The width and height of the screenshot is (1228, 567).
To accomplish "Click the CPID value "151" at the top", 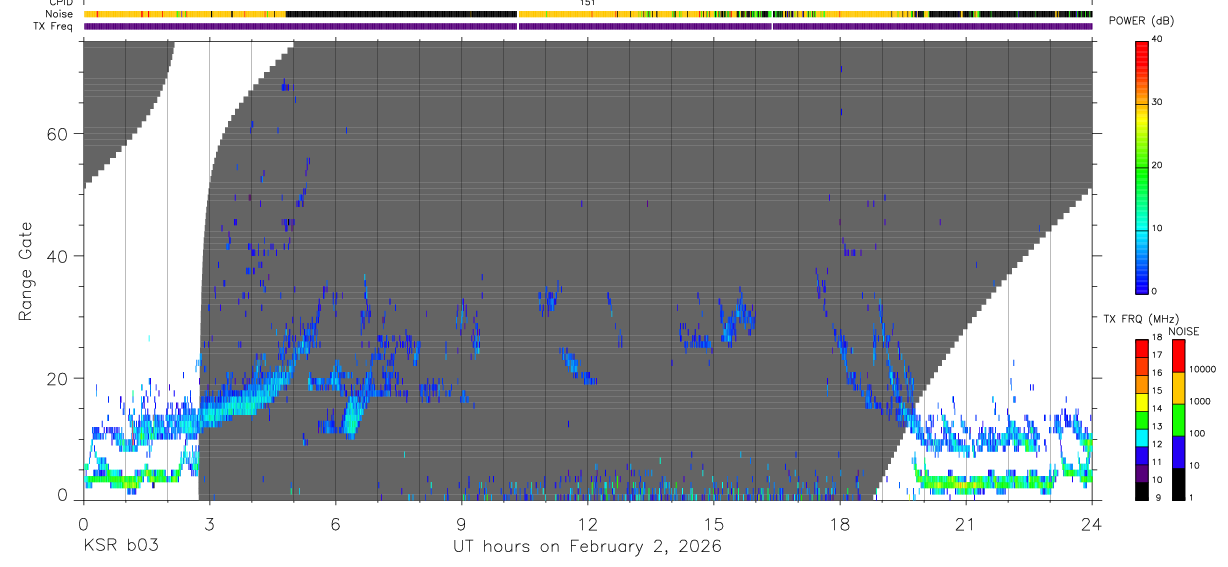I will (588, 3).
